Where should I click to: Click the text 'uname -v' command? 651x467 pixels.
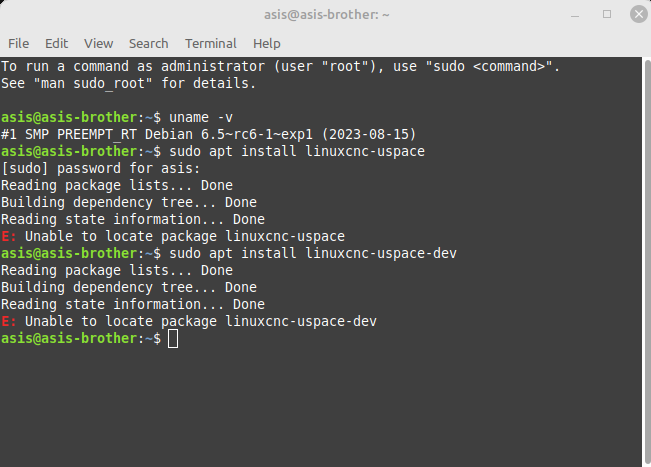[201, 117]
